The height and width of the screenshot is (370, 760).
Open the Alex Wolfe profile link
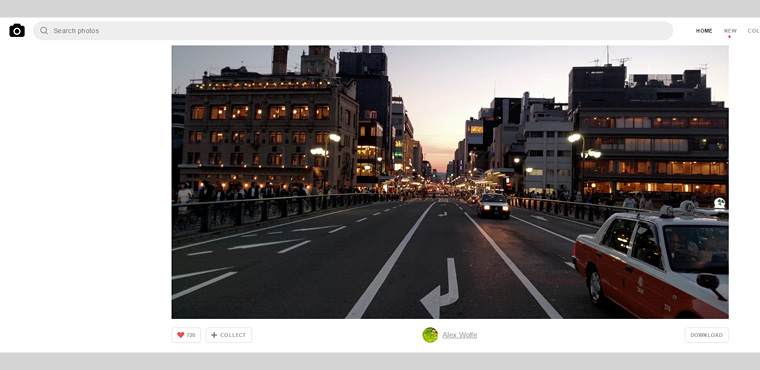(x=459, y=335)
